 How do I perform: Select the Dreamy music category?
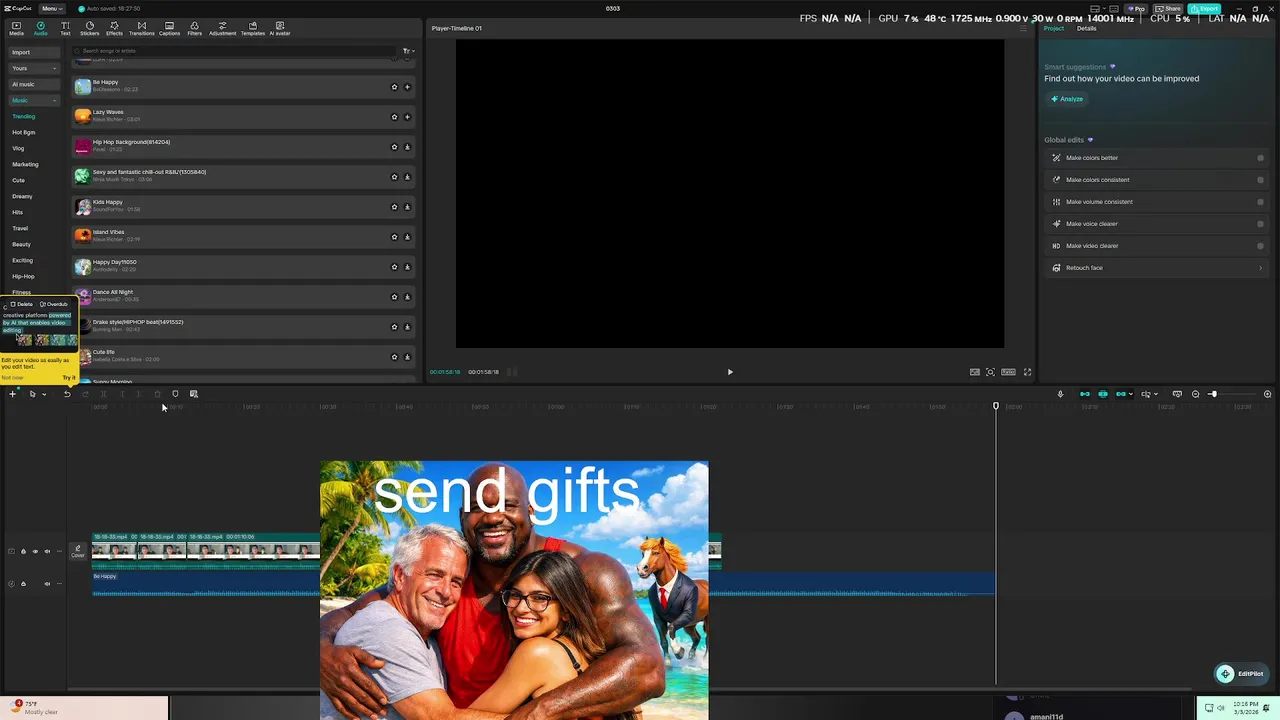pyautogui.click(x=22, y=196)
